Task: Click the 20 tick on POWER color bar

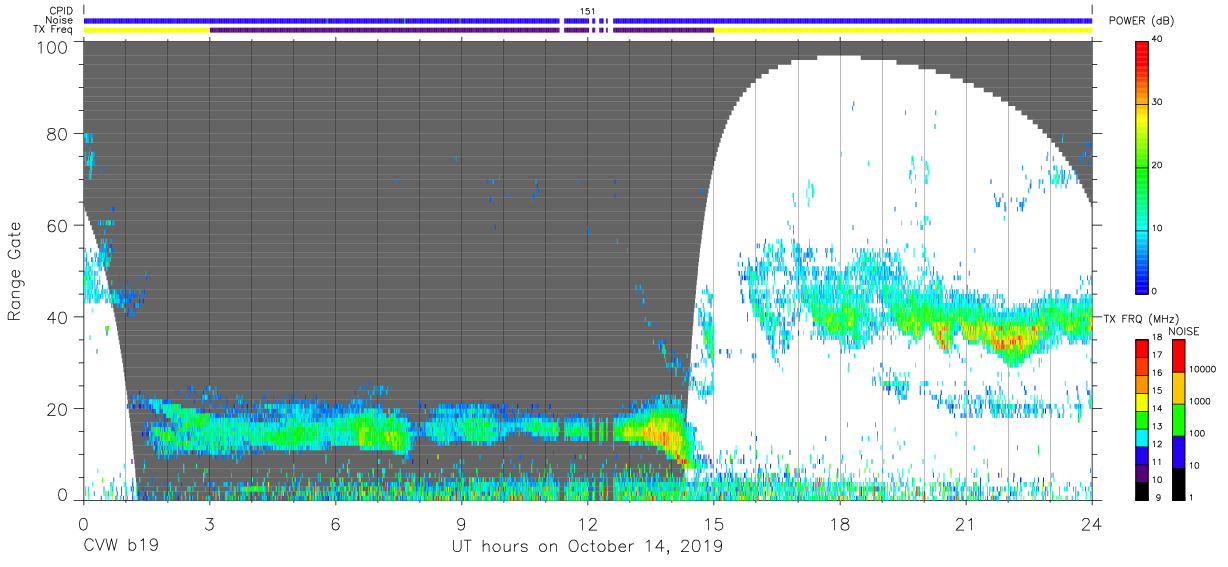Action: [1157, 165]
